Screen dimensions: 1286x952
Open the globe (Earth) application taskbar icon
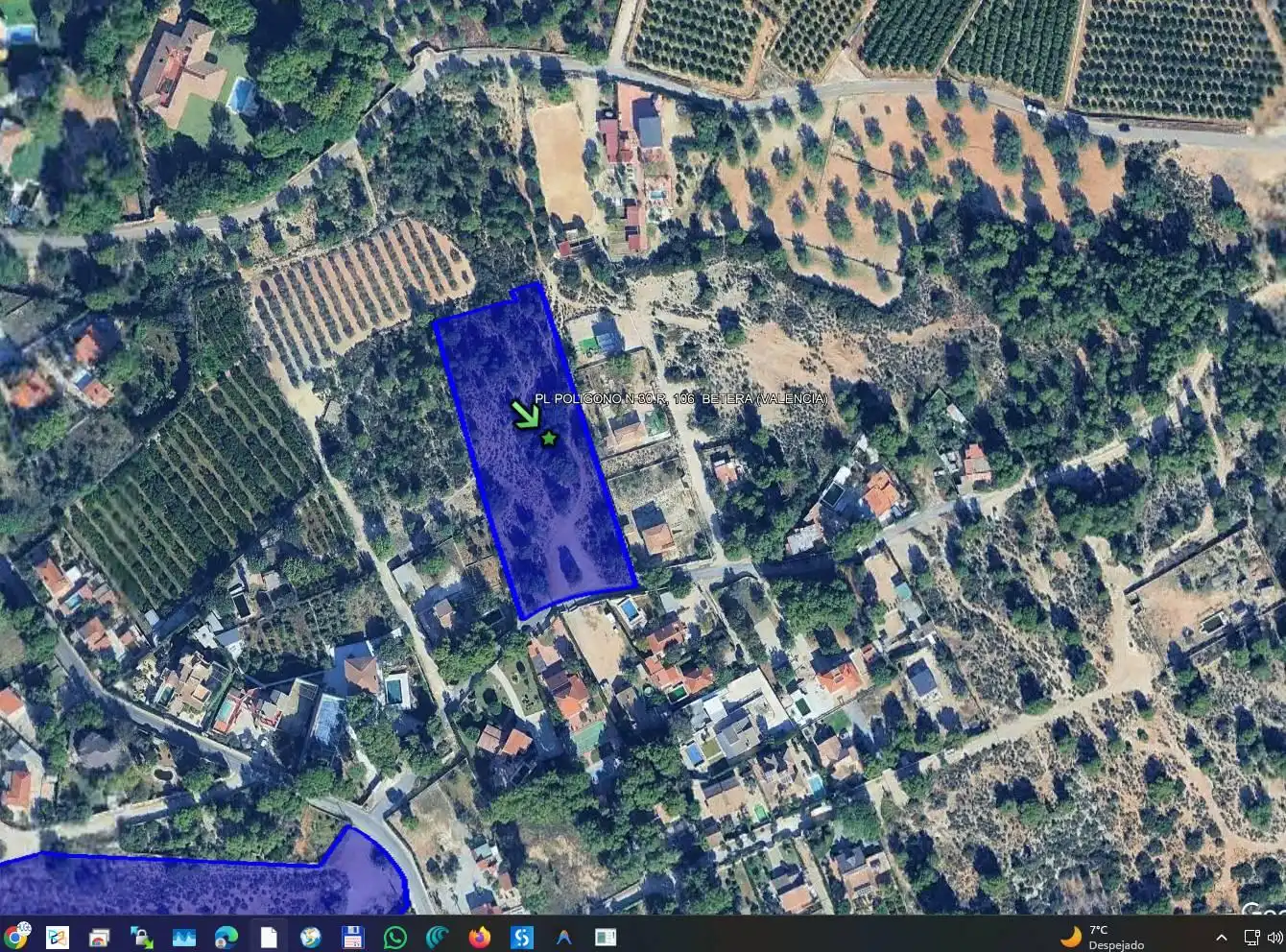[x=310, y=937]
